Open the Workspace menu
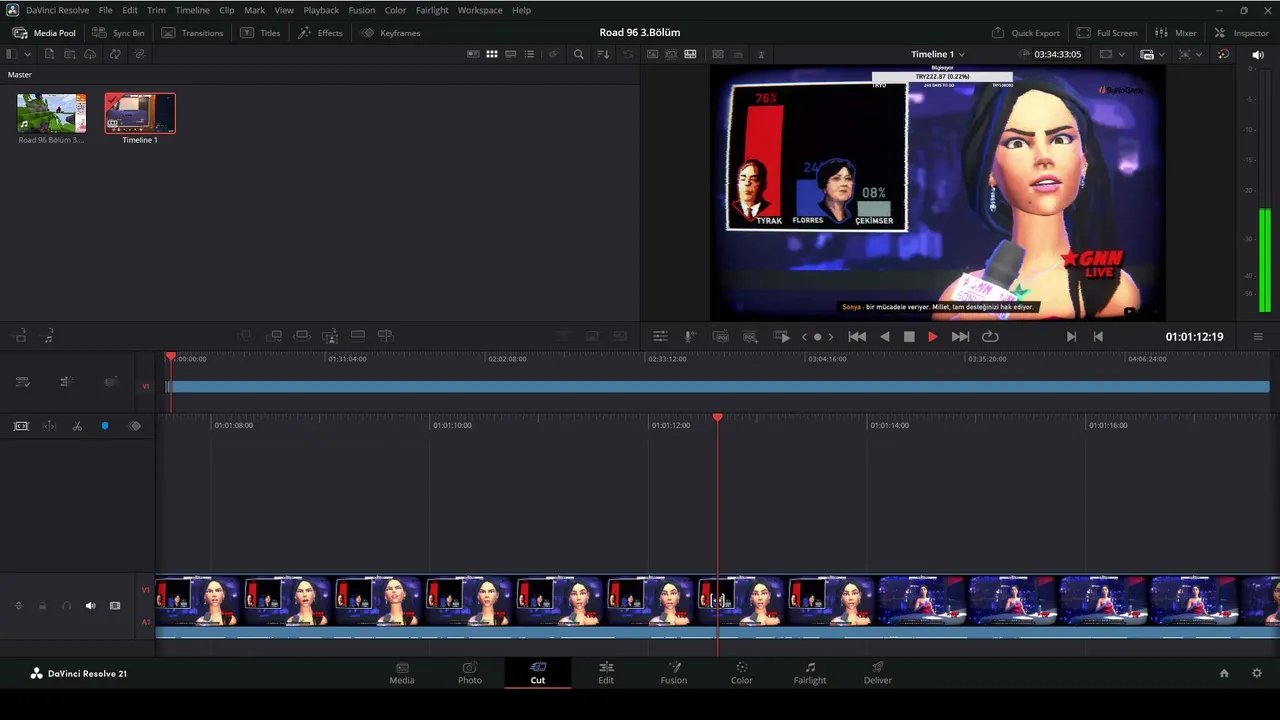Image resolution: width=1280 pixels, height=720 pixels. [480, 10]
